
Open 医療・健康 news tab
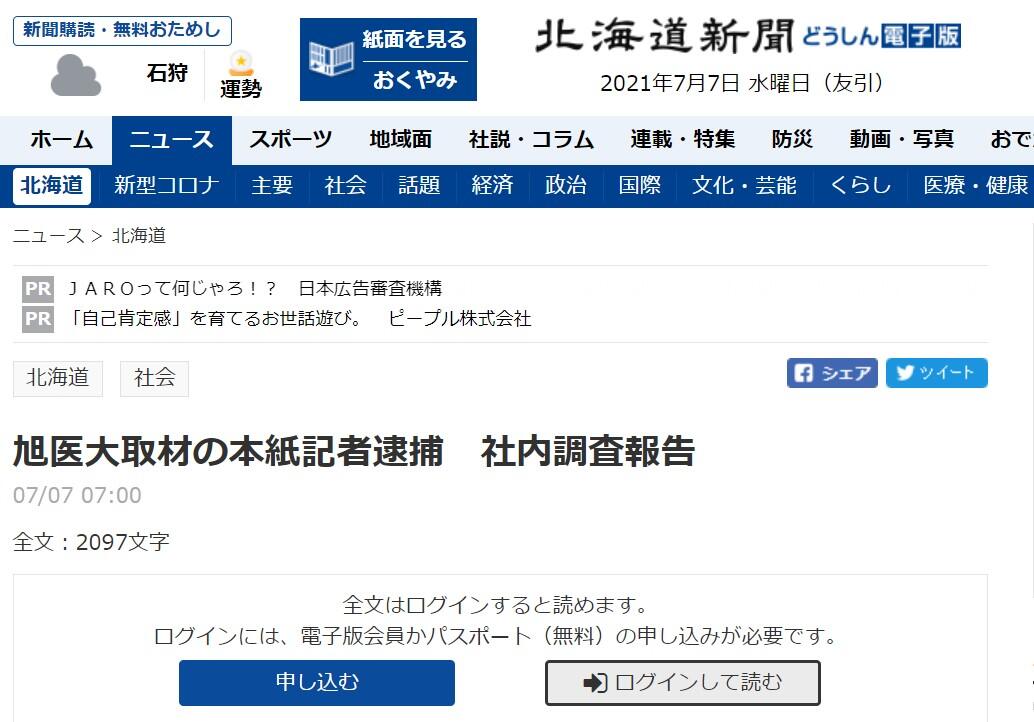click(x=974, y=186)
